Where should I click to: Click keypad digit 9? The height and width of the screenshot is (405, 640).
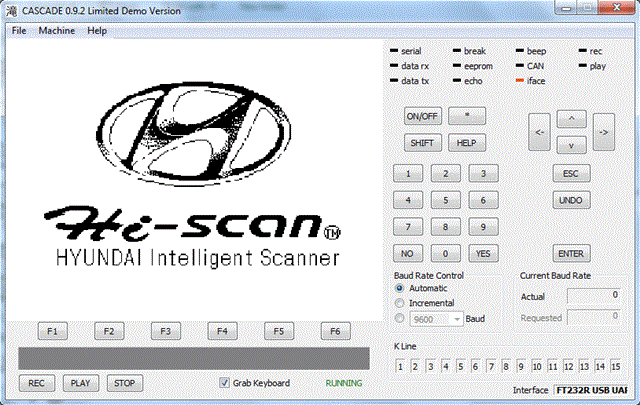483,227
